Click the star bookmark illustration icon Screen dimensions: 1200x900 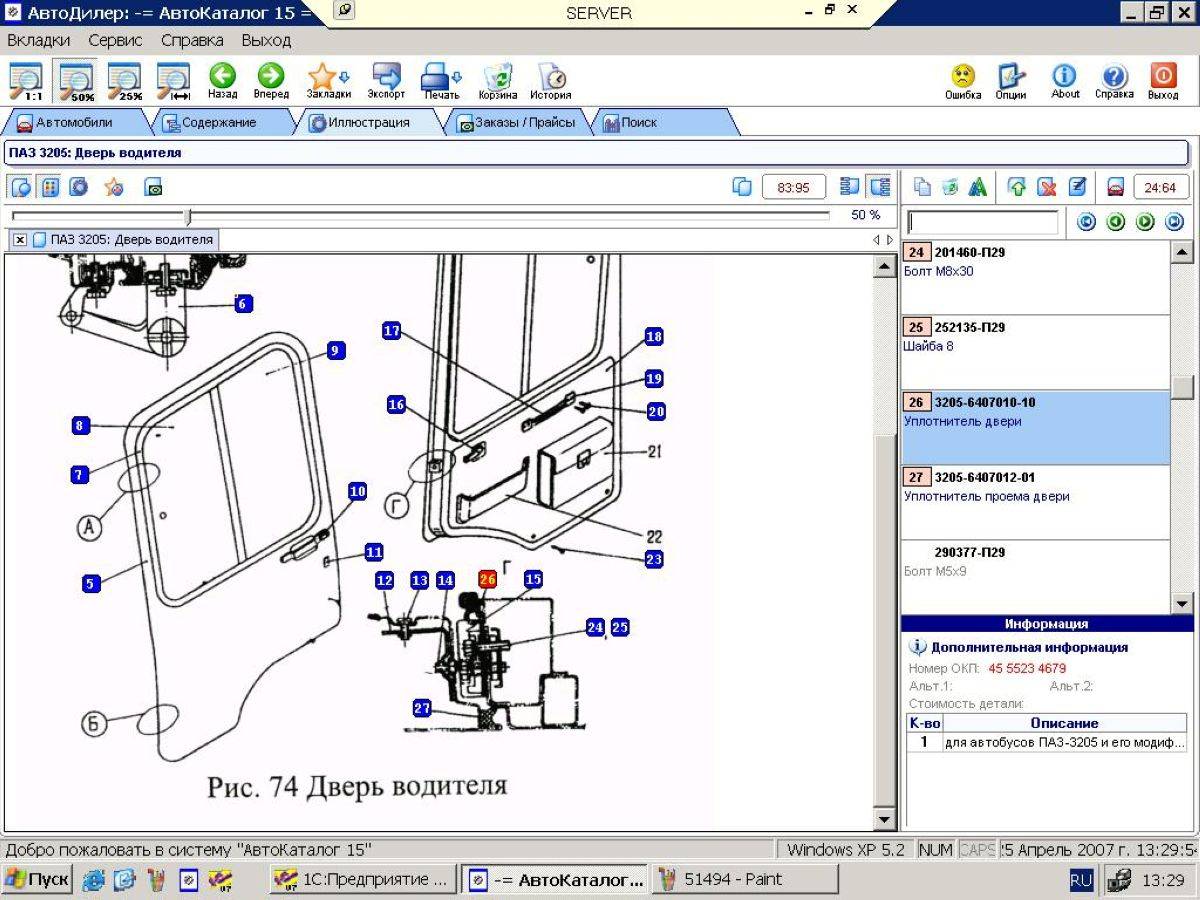click(114, 187)
